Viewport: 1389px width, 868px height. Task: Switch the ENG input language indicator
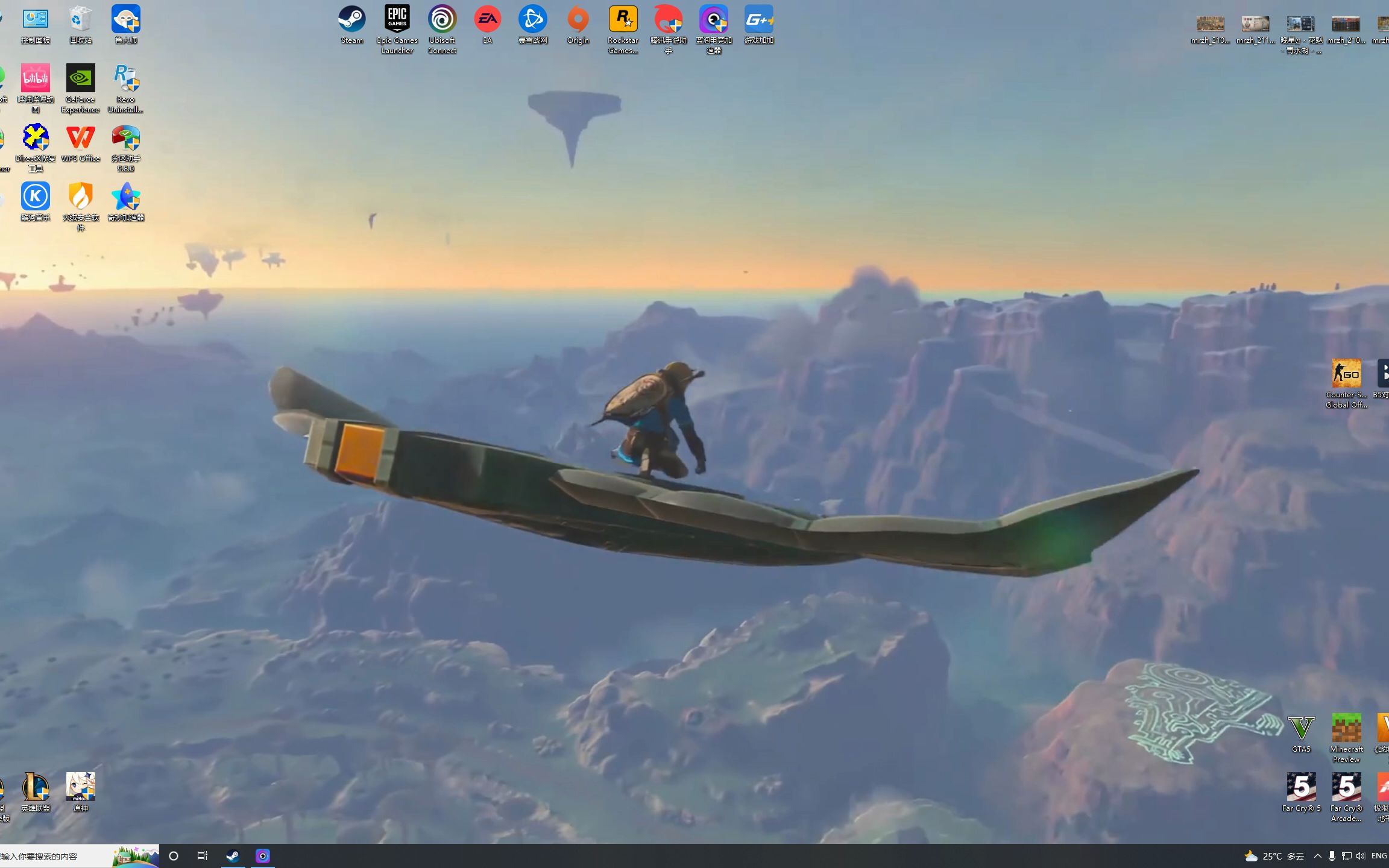(1378, 856)
